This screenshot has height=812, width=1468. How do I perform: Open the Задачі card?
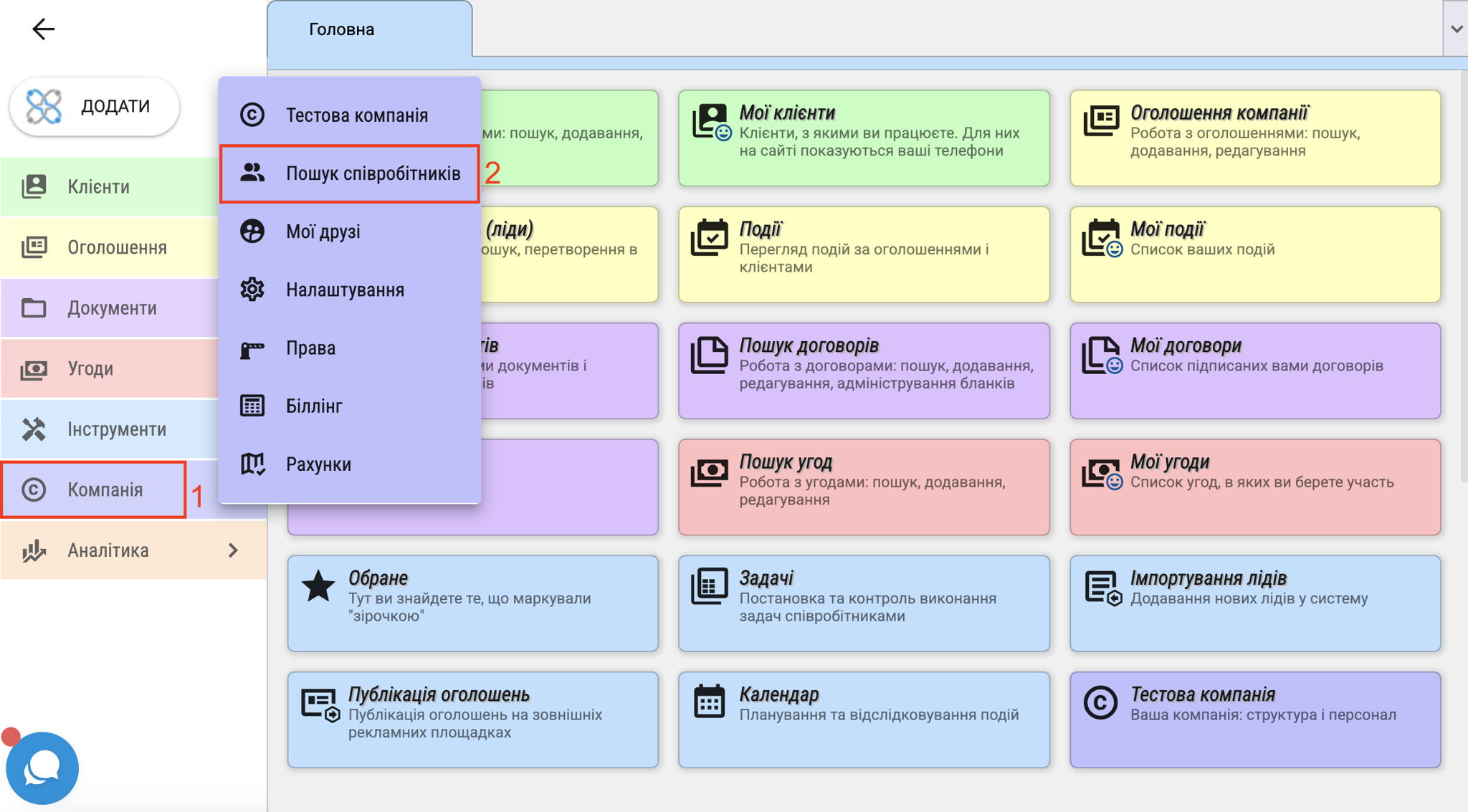click(x=864, y=603)
